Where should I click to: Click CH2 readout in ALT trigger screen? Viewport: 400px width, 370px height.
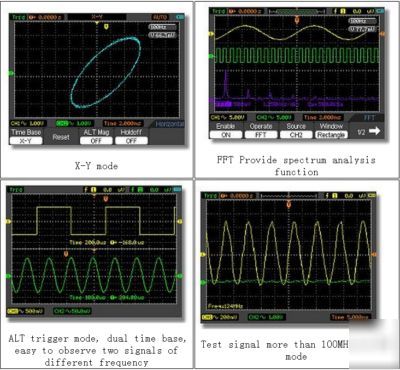pyautogui.click(x=72, y=311)
